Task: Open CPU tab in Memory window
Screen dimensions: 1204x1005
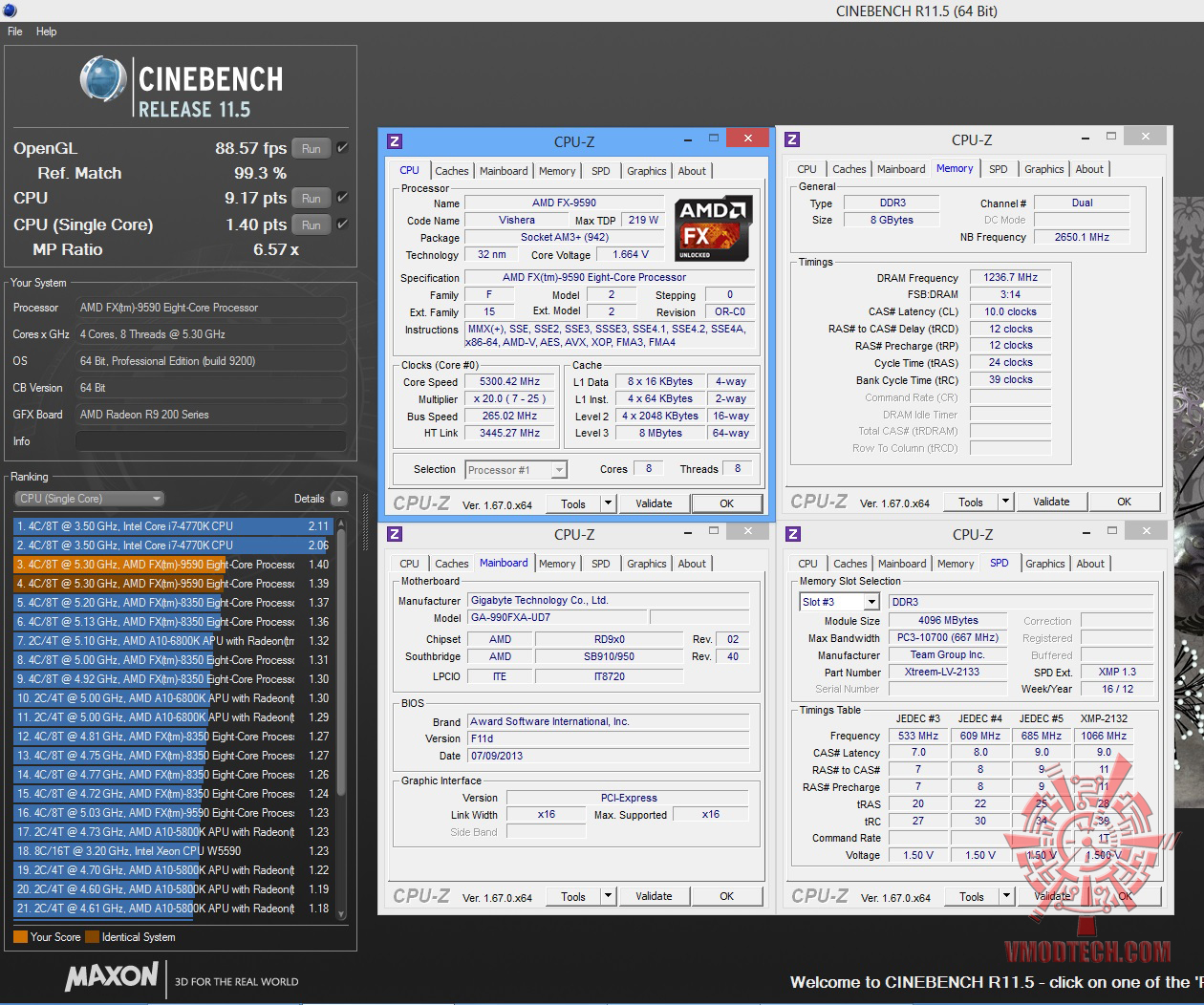Action: tap(806, 169)
